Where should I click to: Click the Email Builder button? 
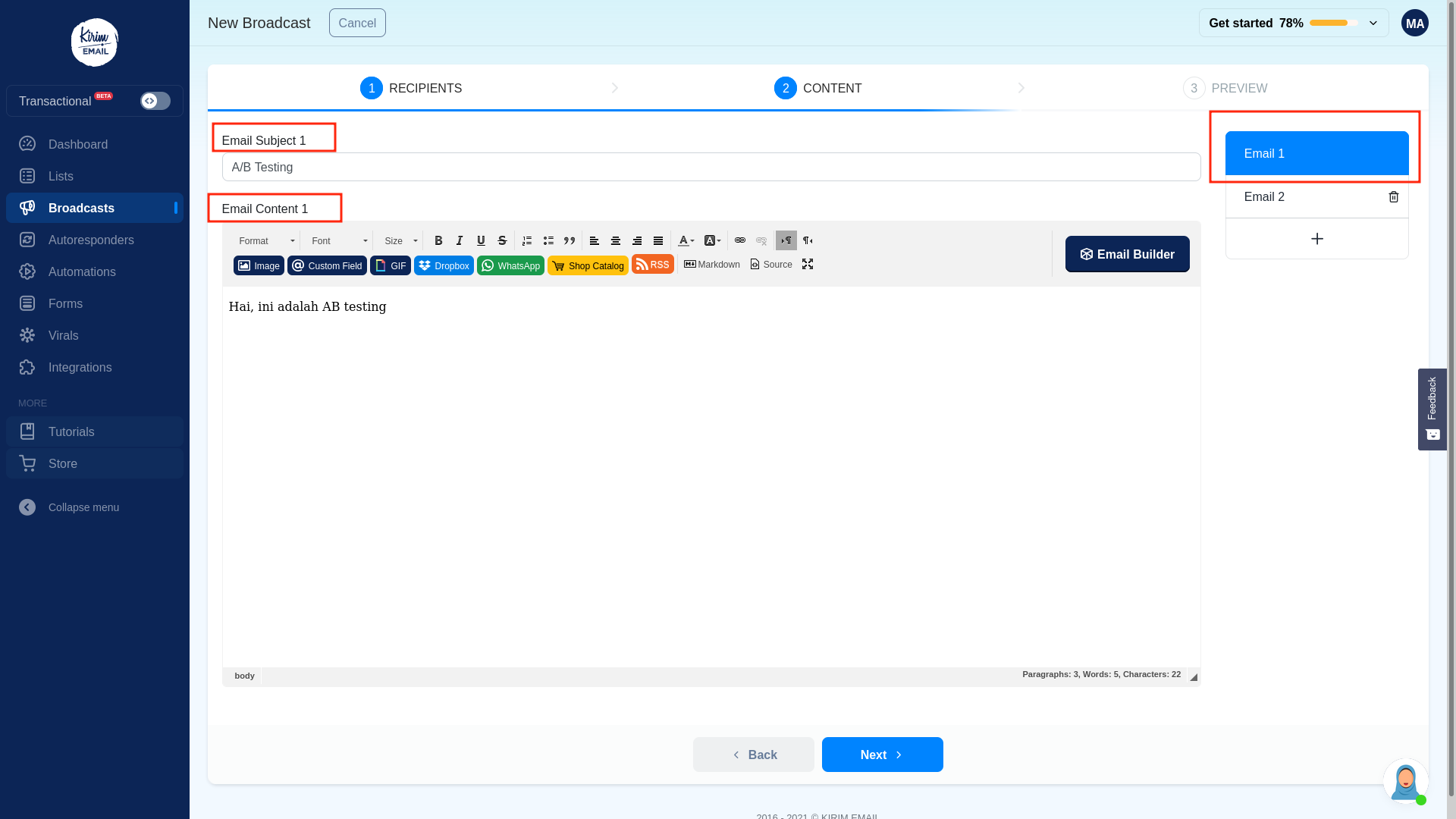point(1127,254)
